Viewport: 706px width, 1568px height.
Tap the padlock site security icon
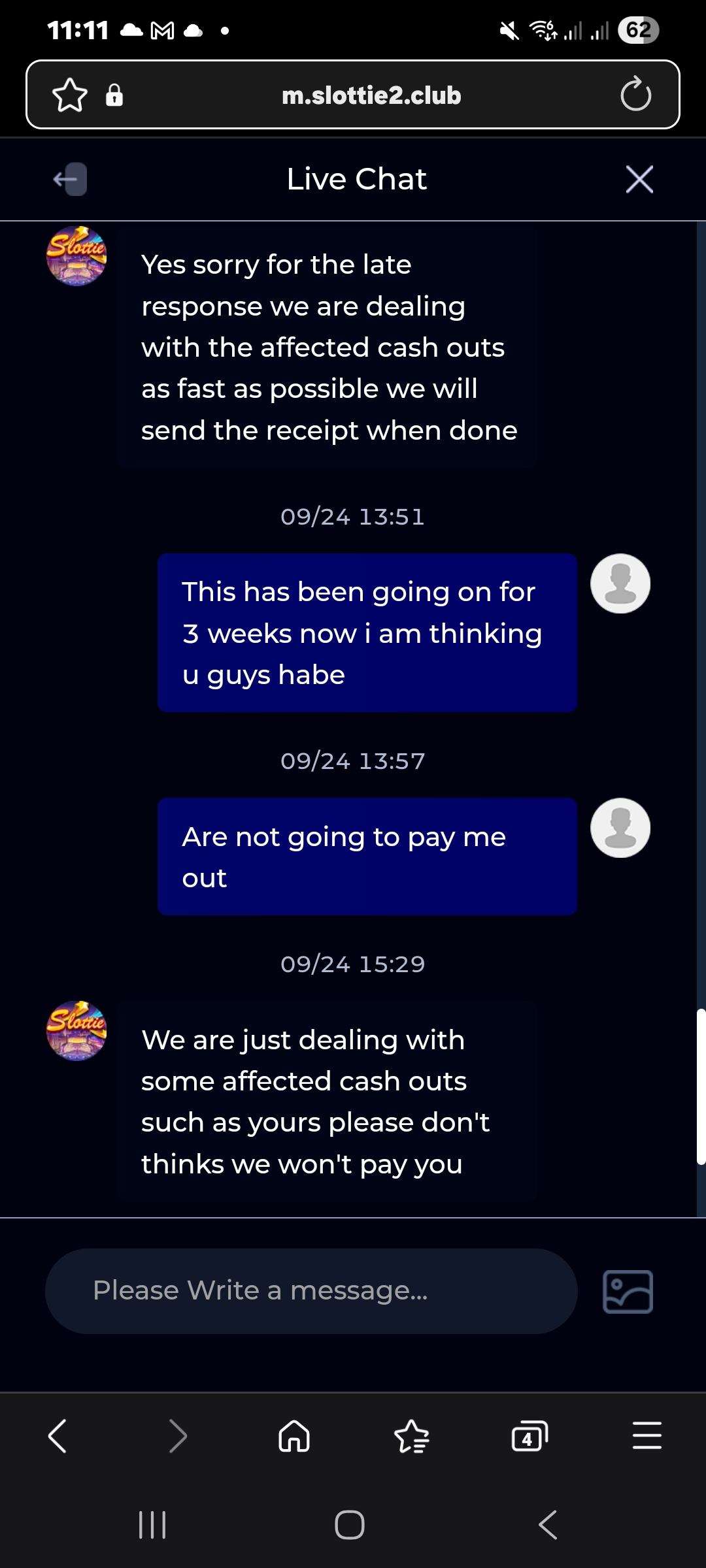coord(114,95)
